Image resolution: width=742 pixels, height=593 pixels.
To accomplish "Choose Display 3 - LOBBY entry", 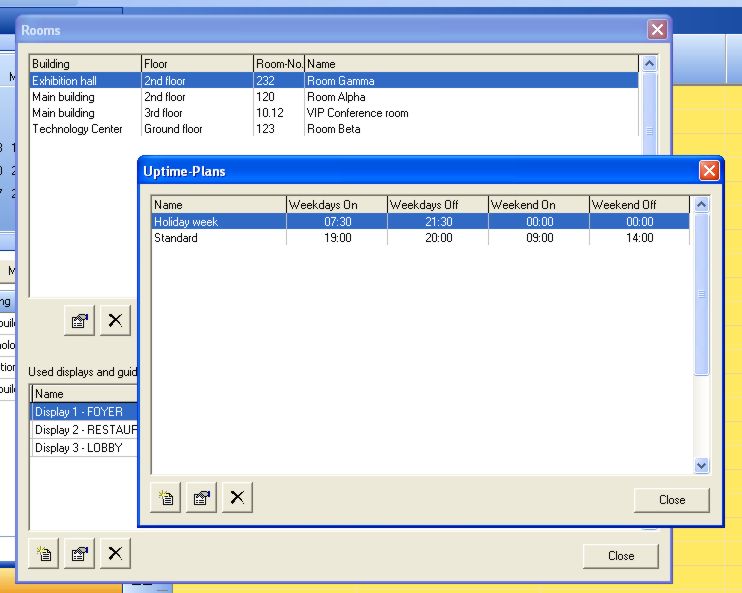I will [79, 448].
